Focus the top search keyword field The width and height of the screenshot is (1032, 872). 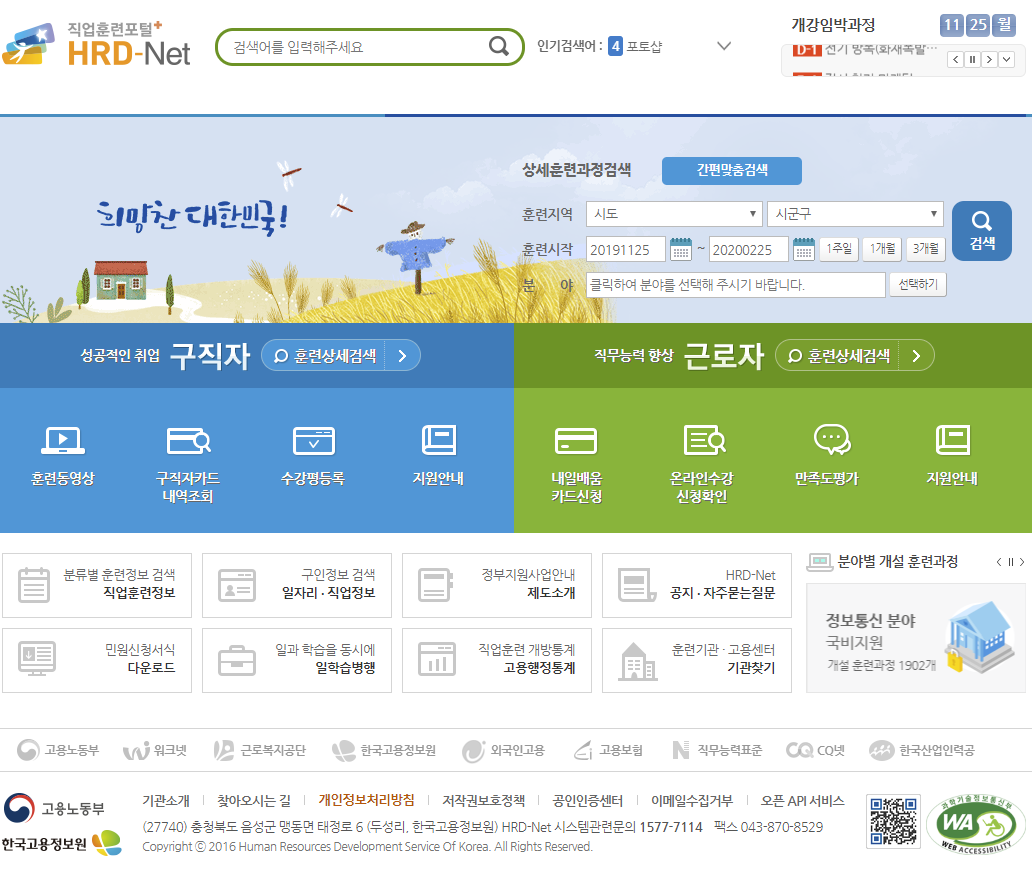355,47
